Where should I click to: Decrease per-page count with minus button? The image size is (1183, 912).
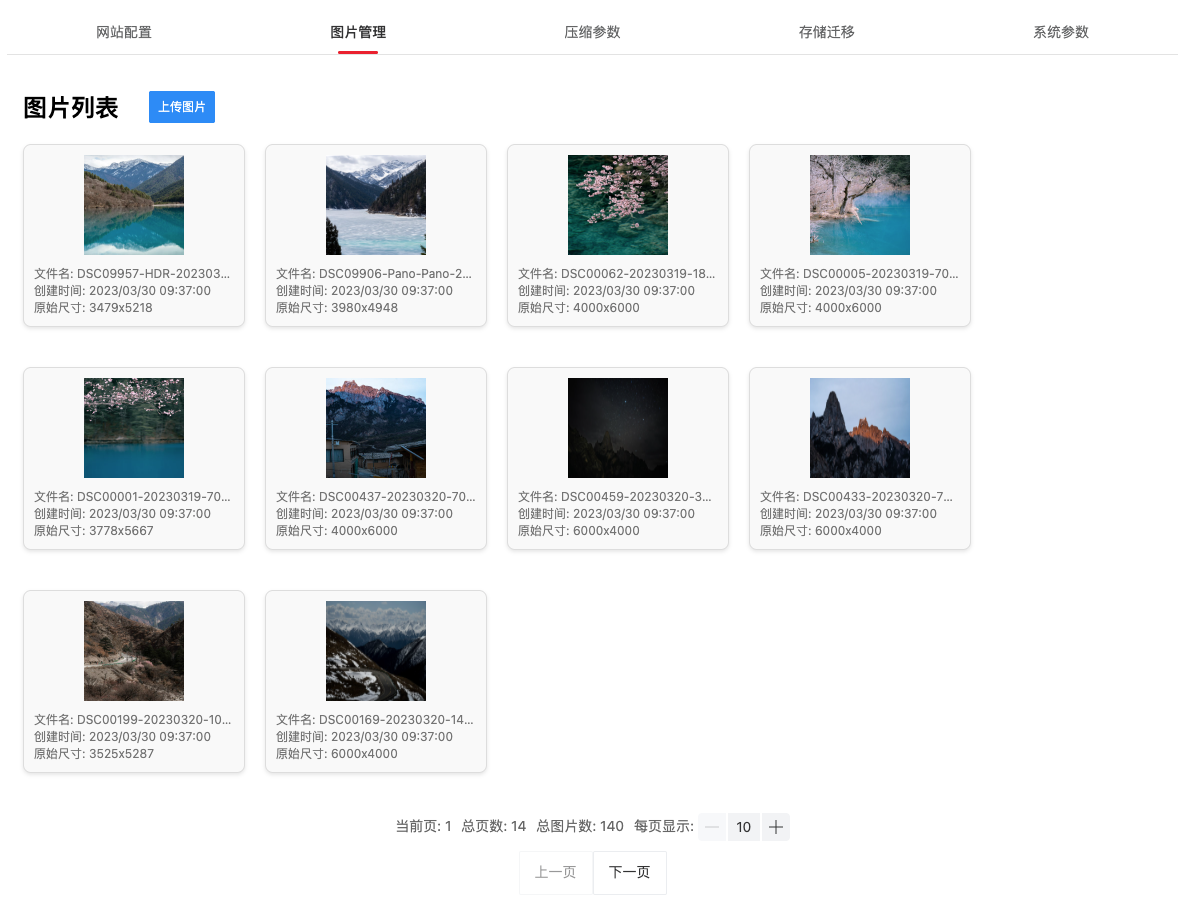point(712,827)
